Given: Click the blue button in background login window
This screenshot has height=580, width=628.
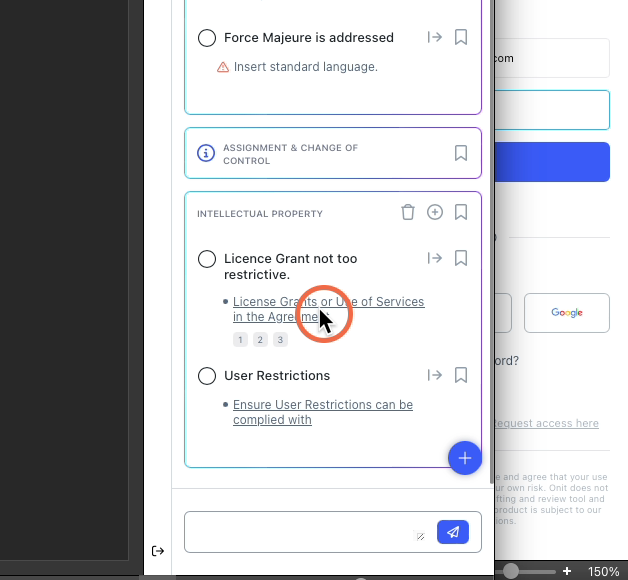Looking at the screenshot, I should coord(552,162).
